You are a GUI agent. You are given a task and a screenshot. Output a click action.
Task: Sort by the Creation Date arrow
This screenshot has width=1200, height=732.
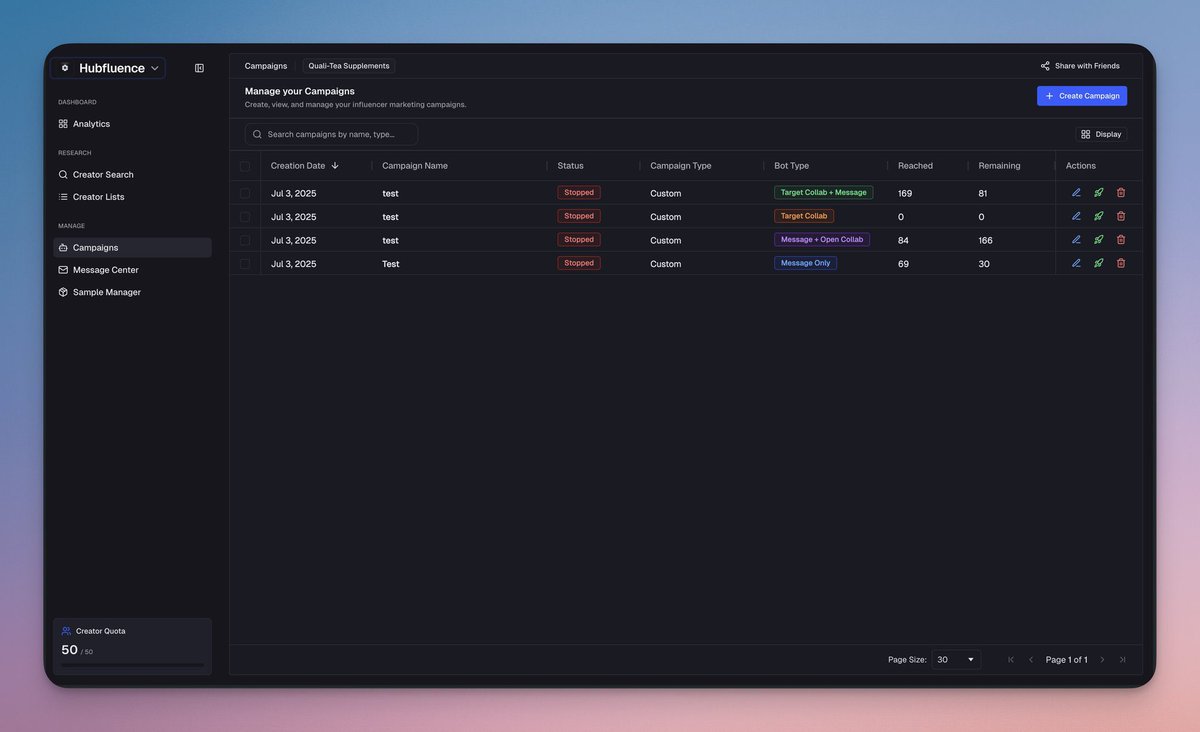coord(335,166)
